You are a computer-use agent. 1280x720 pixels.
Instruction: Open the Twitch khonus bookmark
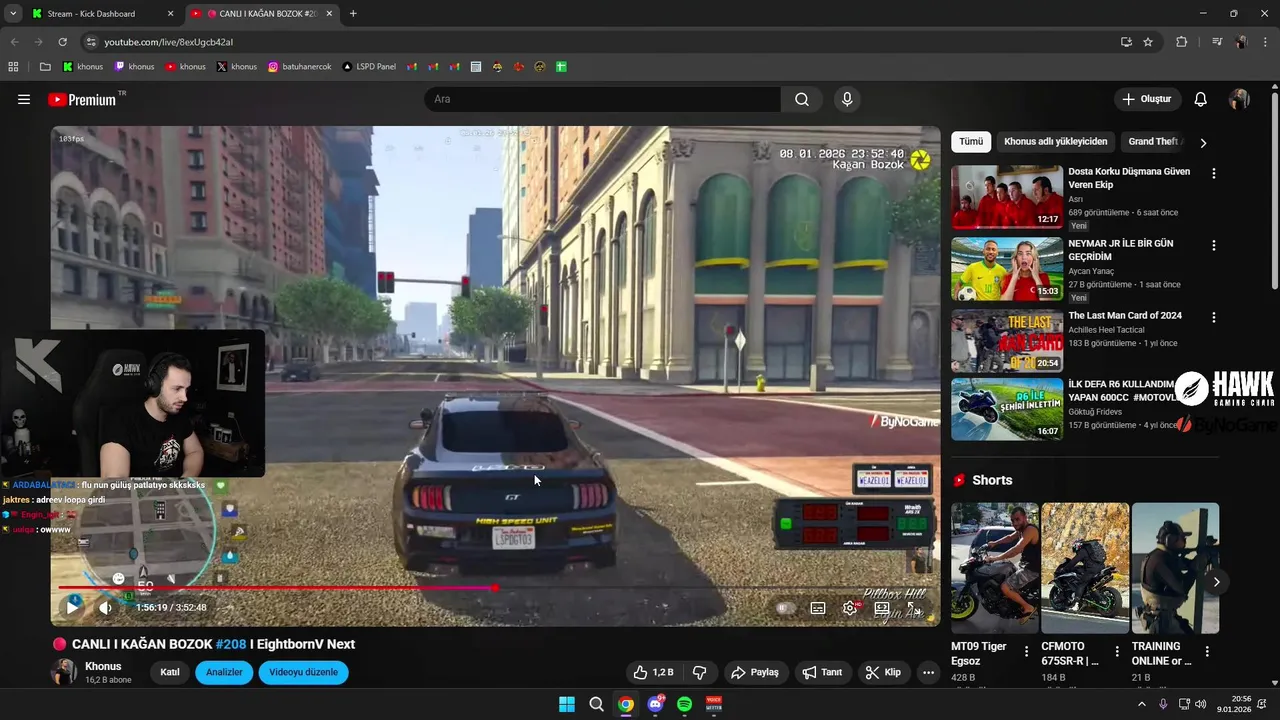click(134, 67)
